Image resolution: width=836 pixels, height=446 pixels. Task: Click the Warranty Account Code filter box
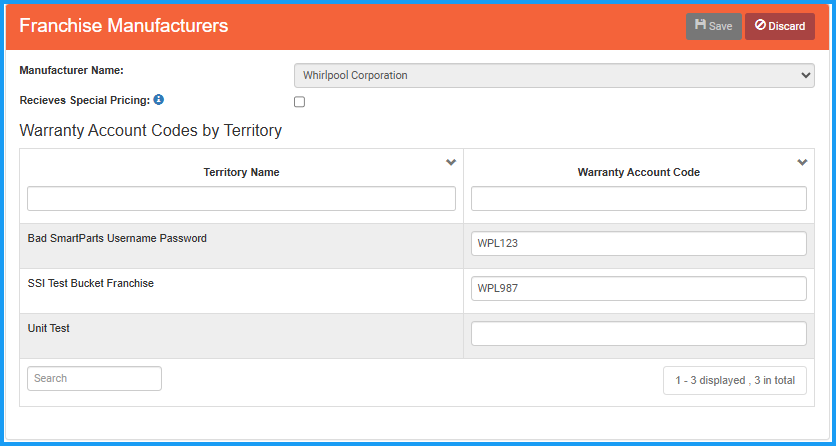(638, 198)
